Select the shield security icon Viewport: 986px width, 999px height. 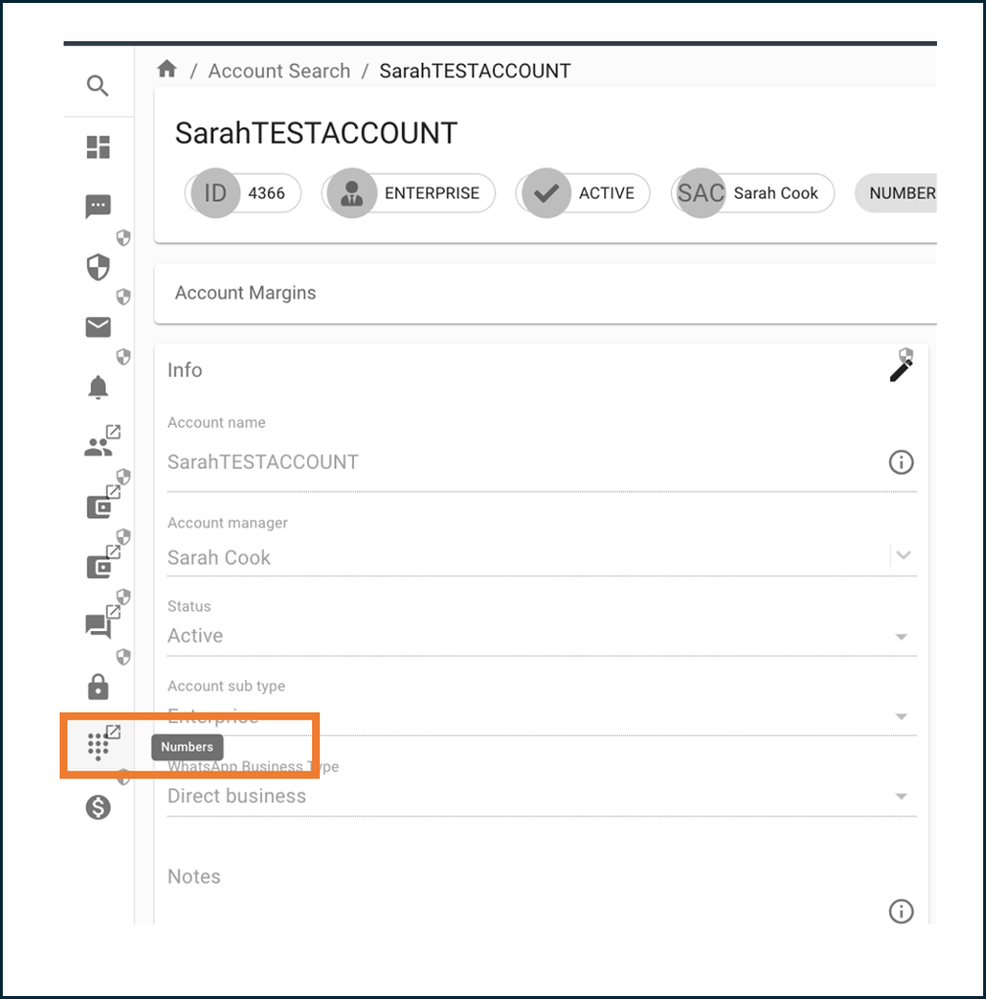[98, 267]
